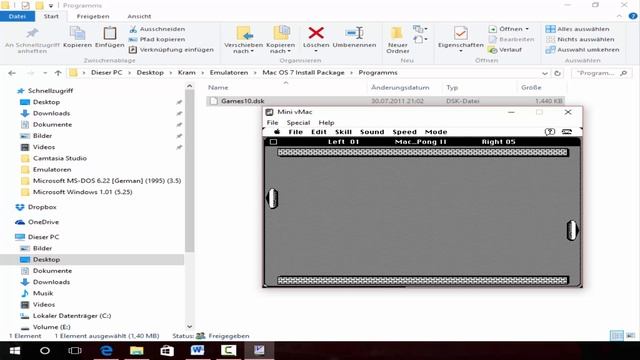Open Lokaler Datenträger (C:)
640x360 pixels.
(x=72, y=316)
